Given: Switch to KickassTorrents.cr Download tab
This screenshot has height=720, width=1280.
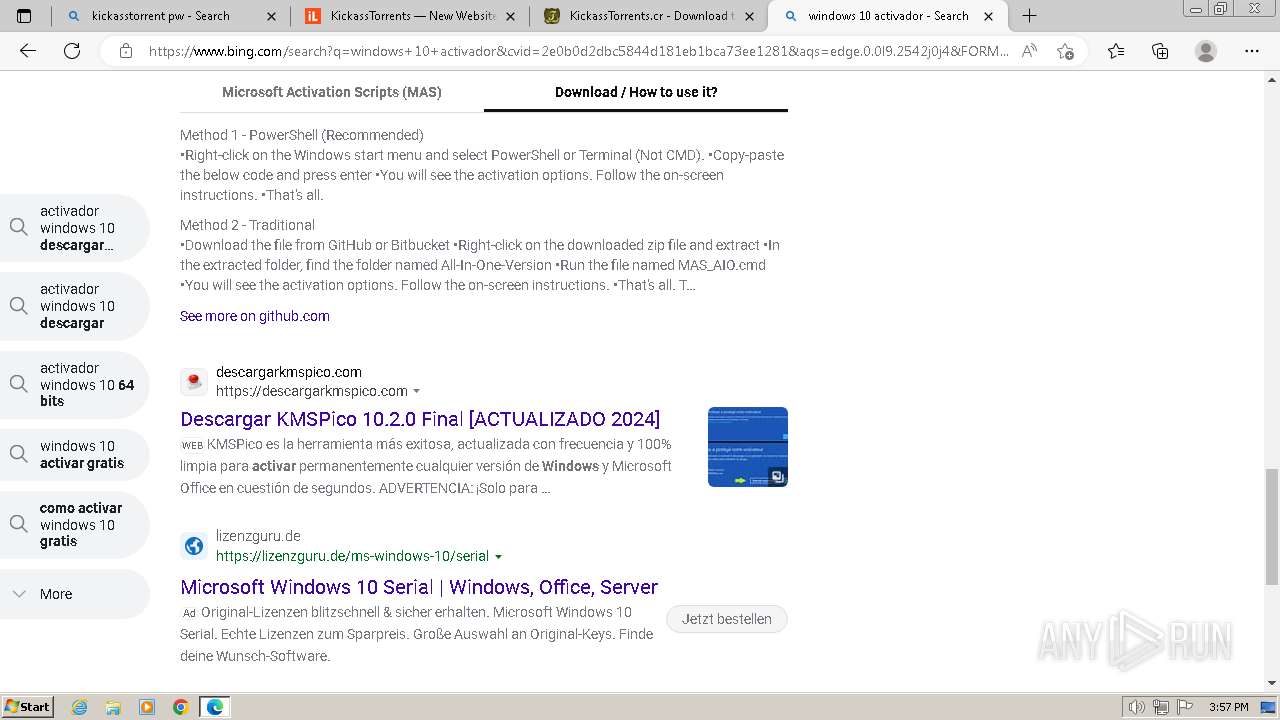Looking at the screenshot, I should 650,16.
